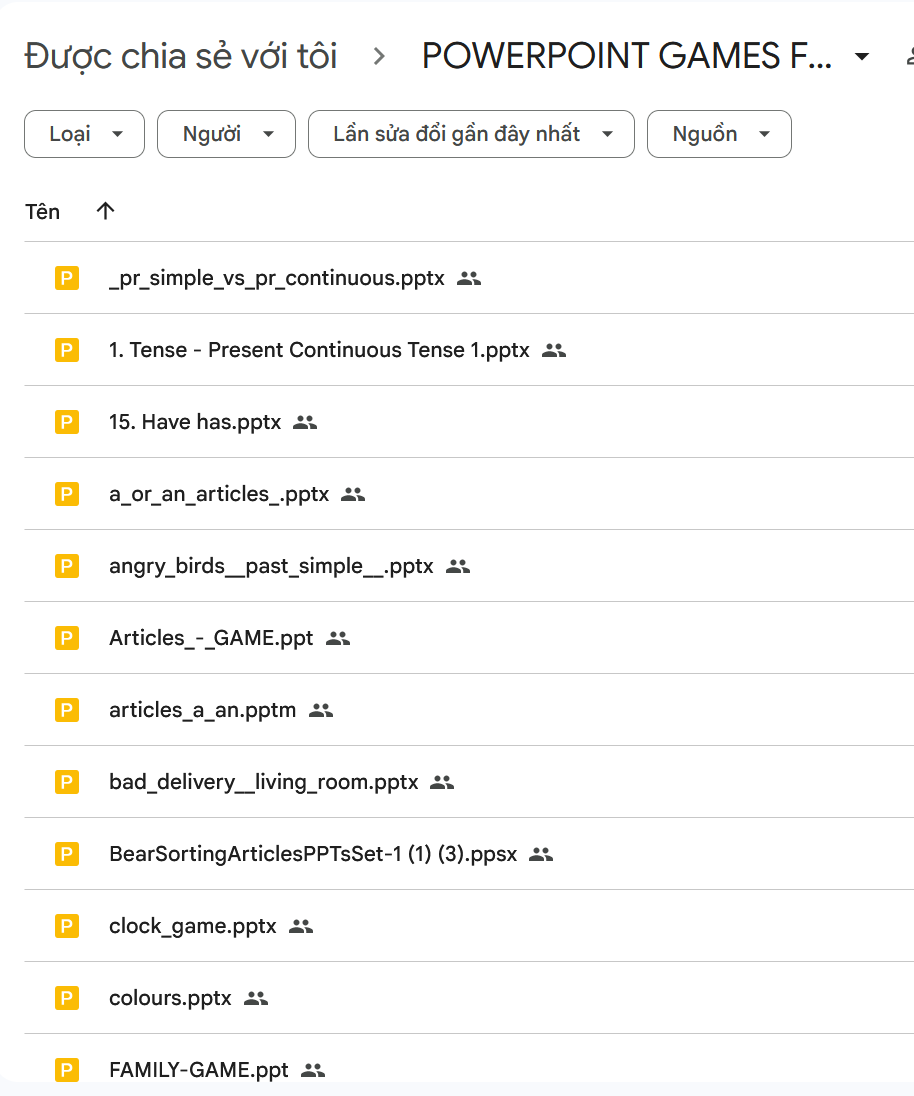The image size is (914, 1096).
Task: Sort files by the Tên column header
Action: pos(43,211)
